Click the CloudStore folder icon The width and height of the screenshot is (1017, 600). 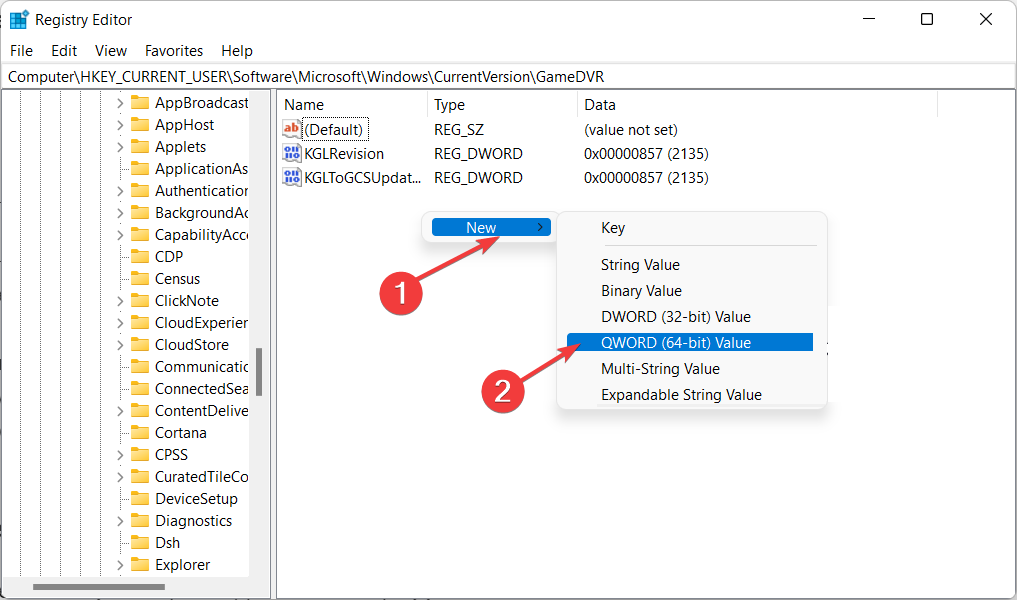click(x=139, y=345)
